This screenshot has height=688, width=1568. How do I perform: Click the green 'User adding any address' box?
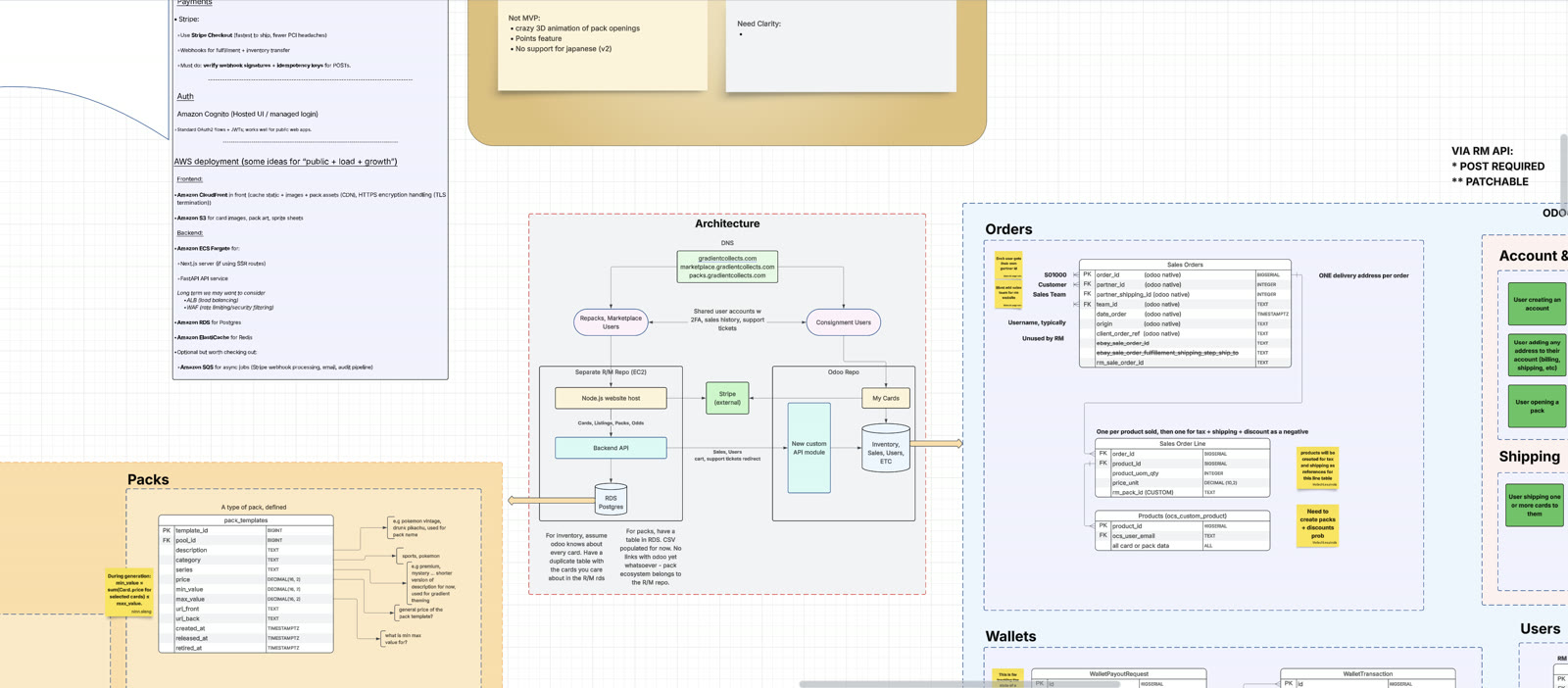click(1537, 355)
